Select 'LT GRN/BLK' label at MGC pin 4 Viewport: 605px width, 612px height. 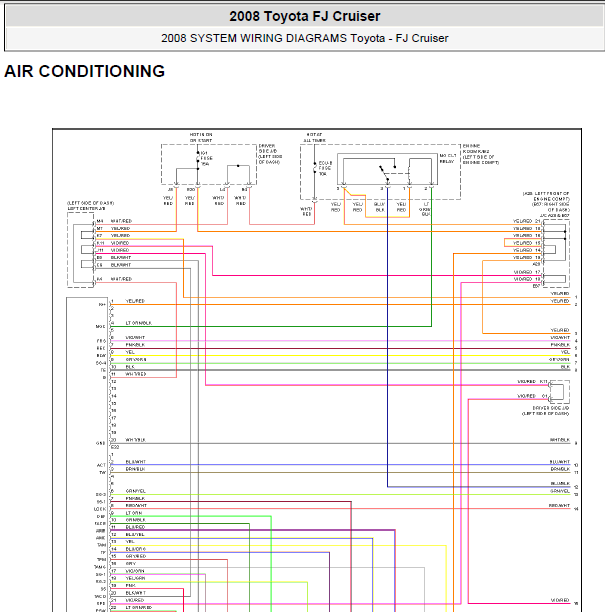139,323
